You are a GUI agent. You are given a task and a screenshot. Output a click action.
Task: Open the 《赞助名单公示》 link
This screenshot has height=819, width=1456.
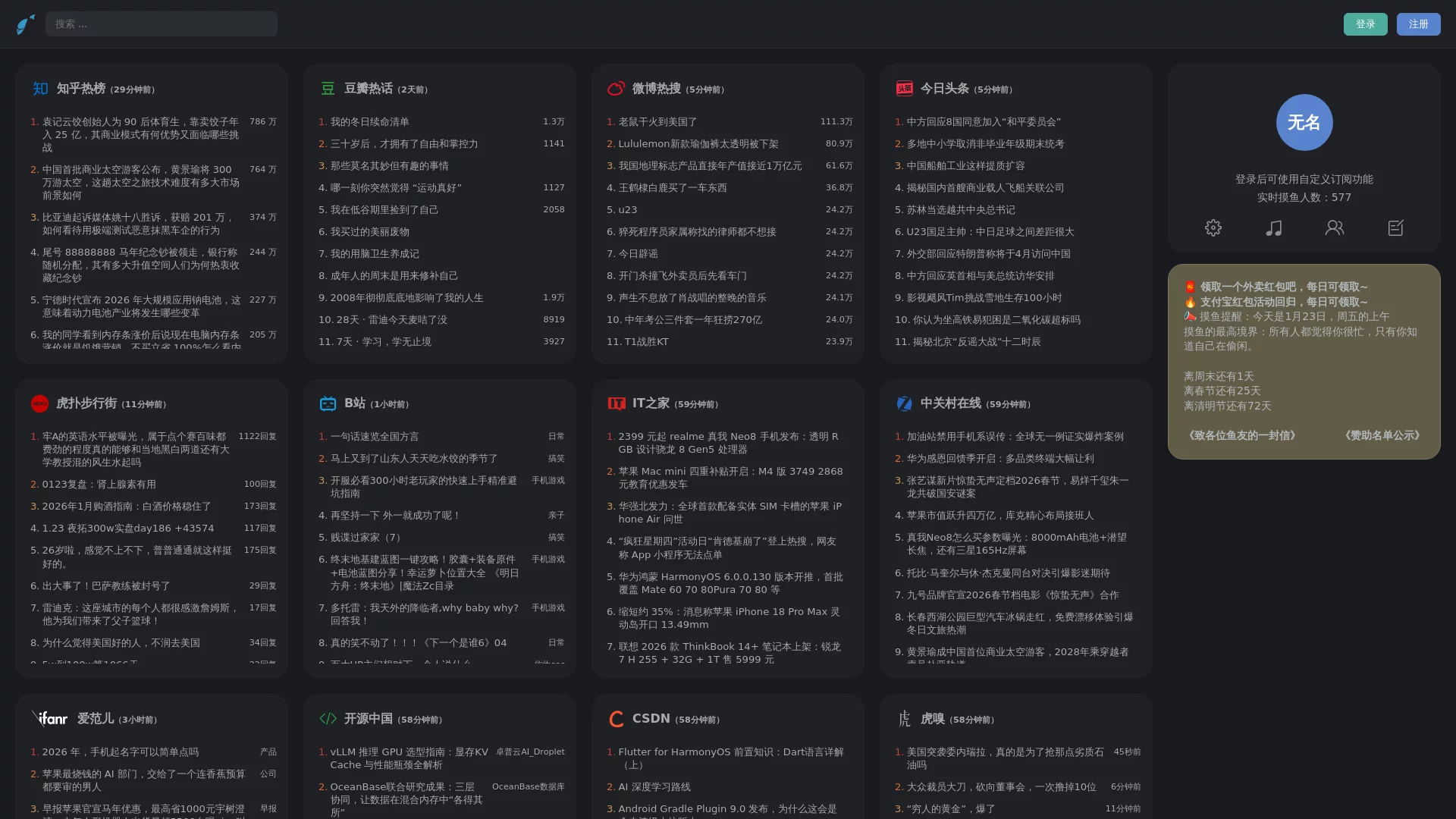(1382, 435)
